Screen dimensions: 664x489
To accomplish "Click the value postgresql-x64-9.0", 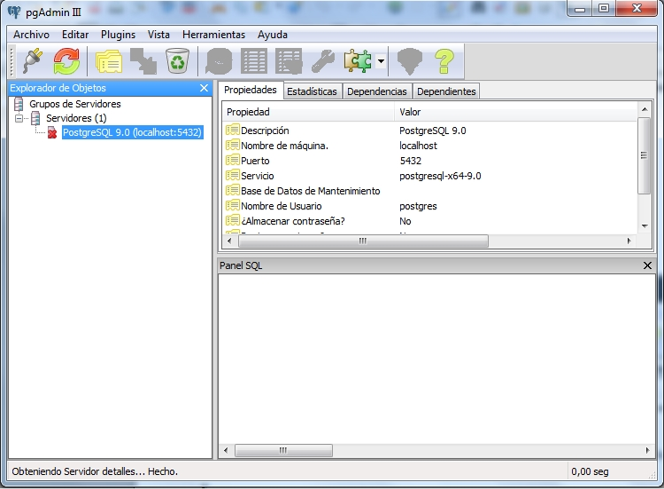I will [440, 176].
